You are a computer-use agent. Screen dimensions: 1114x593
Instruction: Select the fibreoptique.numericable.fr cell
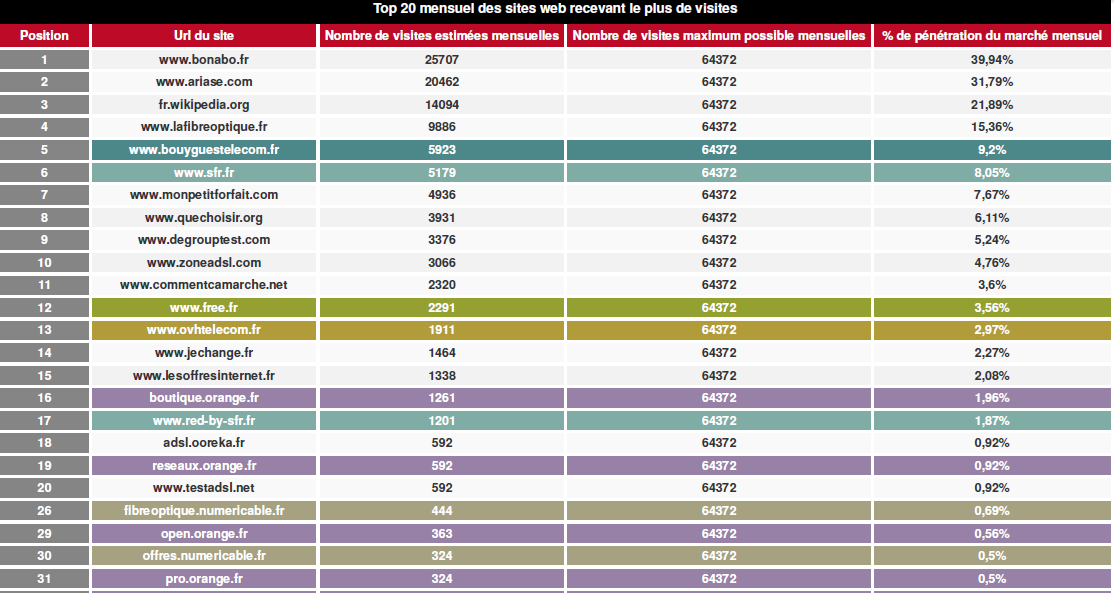pos(204,511)
